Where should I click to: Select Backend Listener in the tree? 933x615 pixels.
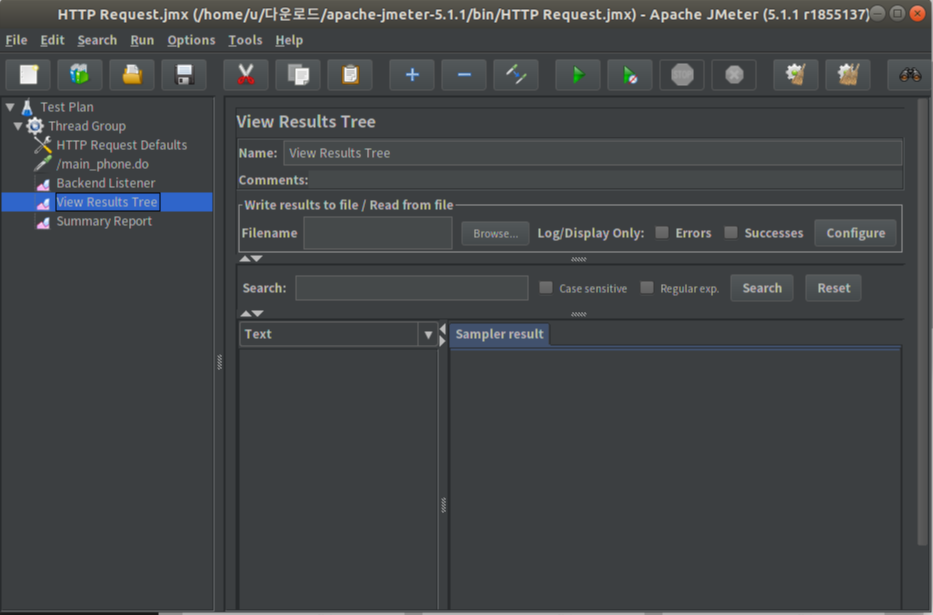click(x=106, y=183)
